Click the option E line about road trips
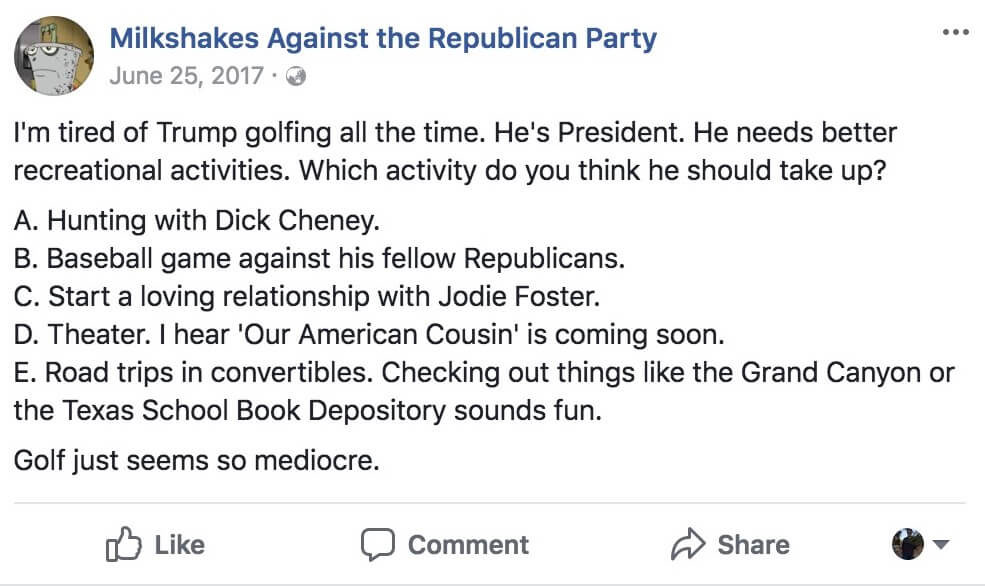The height and width of the screenshot is (586, 985). (484, 391)
